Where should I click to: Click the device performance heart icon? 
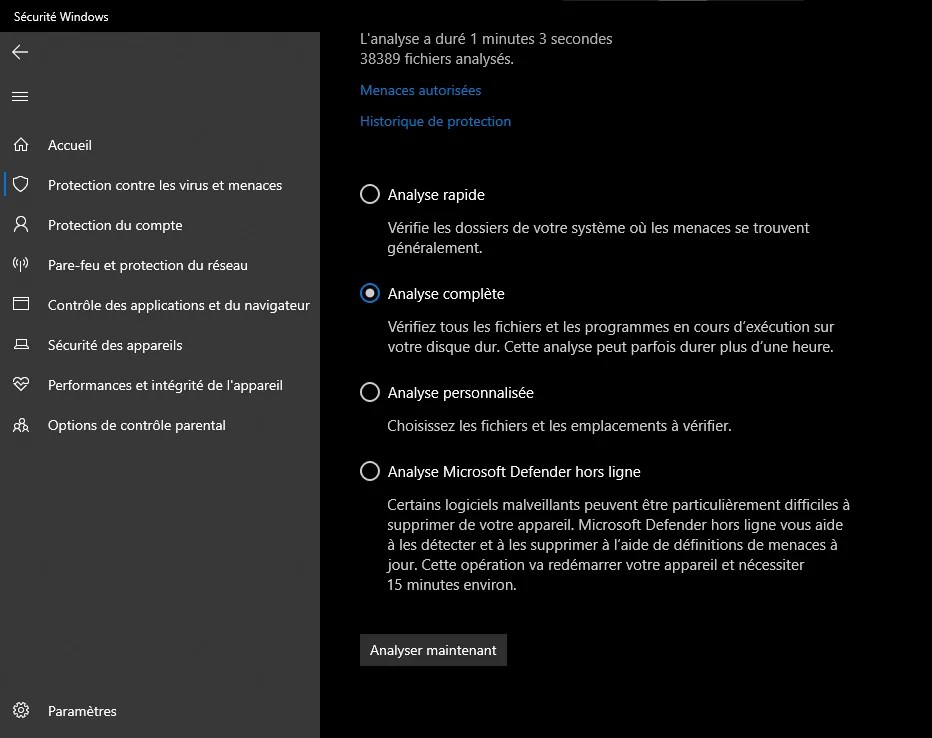point(20,385)
